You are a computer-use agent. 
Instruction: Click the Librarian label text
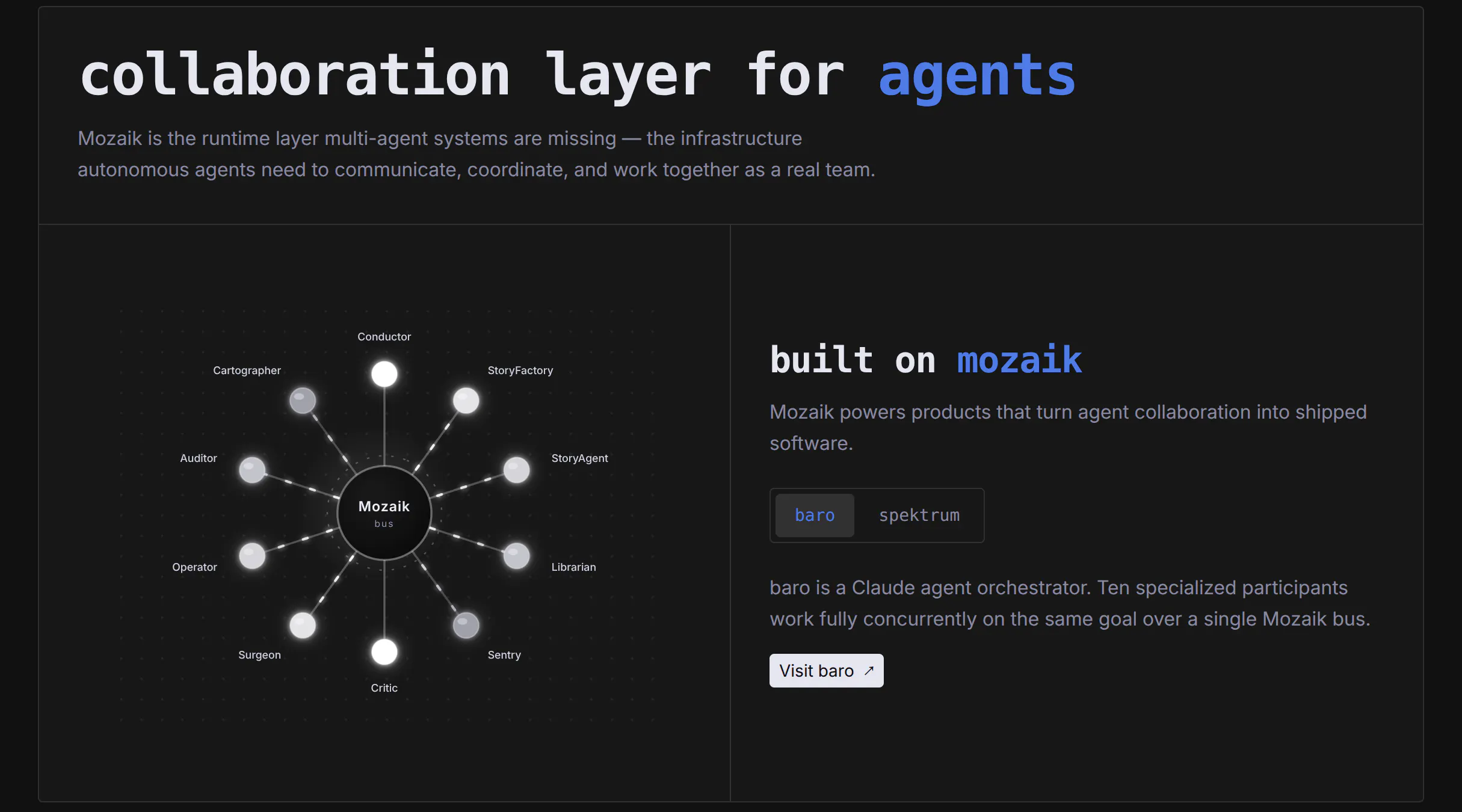tap(574, 567)
